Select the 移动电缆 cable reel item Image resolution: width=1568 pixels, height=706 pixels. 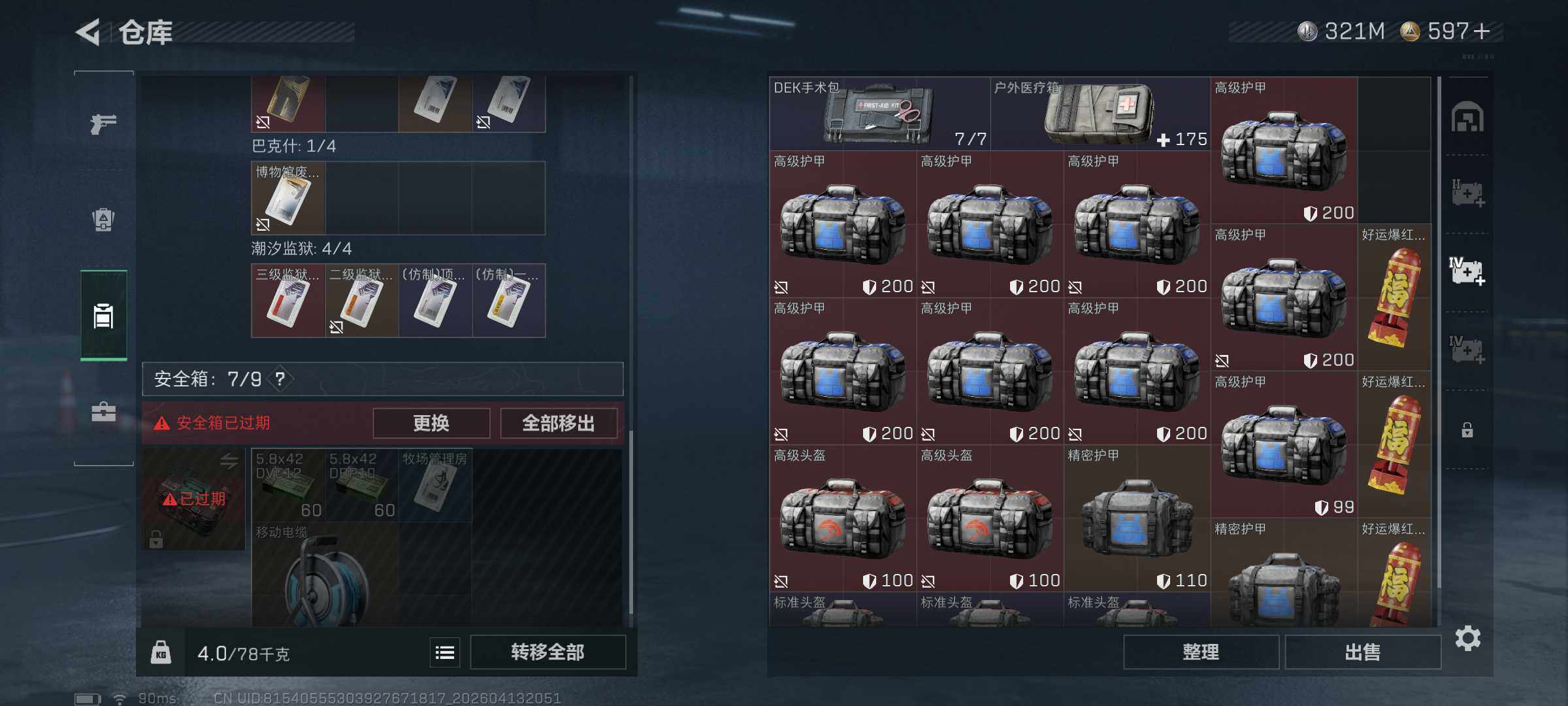click(325, 574)
